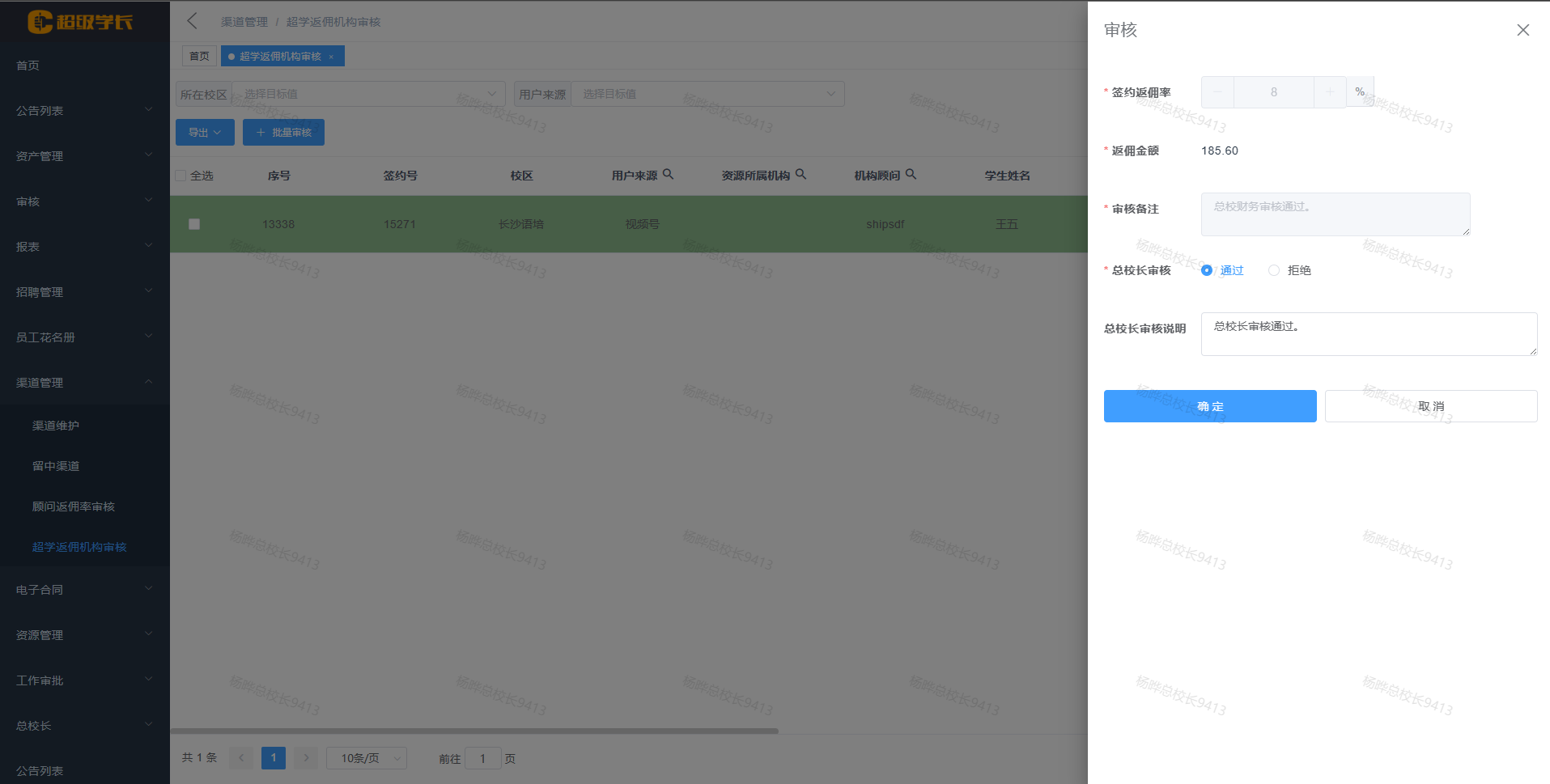Click the 取消 button
Screen dimensions: 1550x784
click(1430, 406)
